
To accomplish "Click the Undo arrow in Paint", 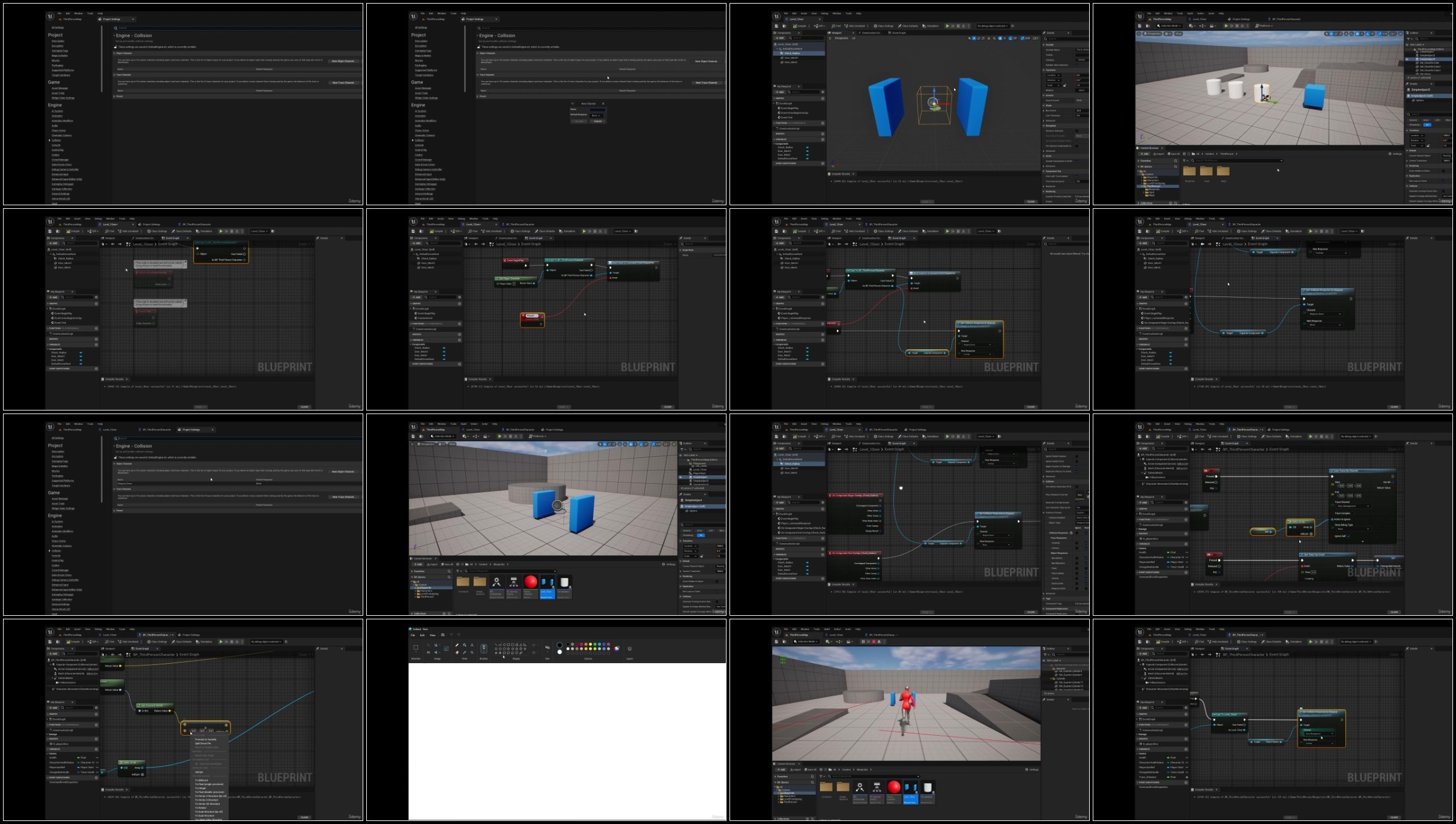I will [x=452, y=635].
